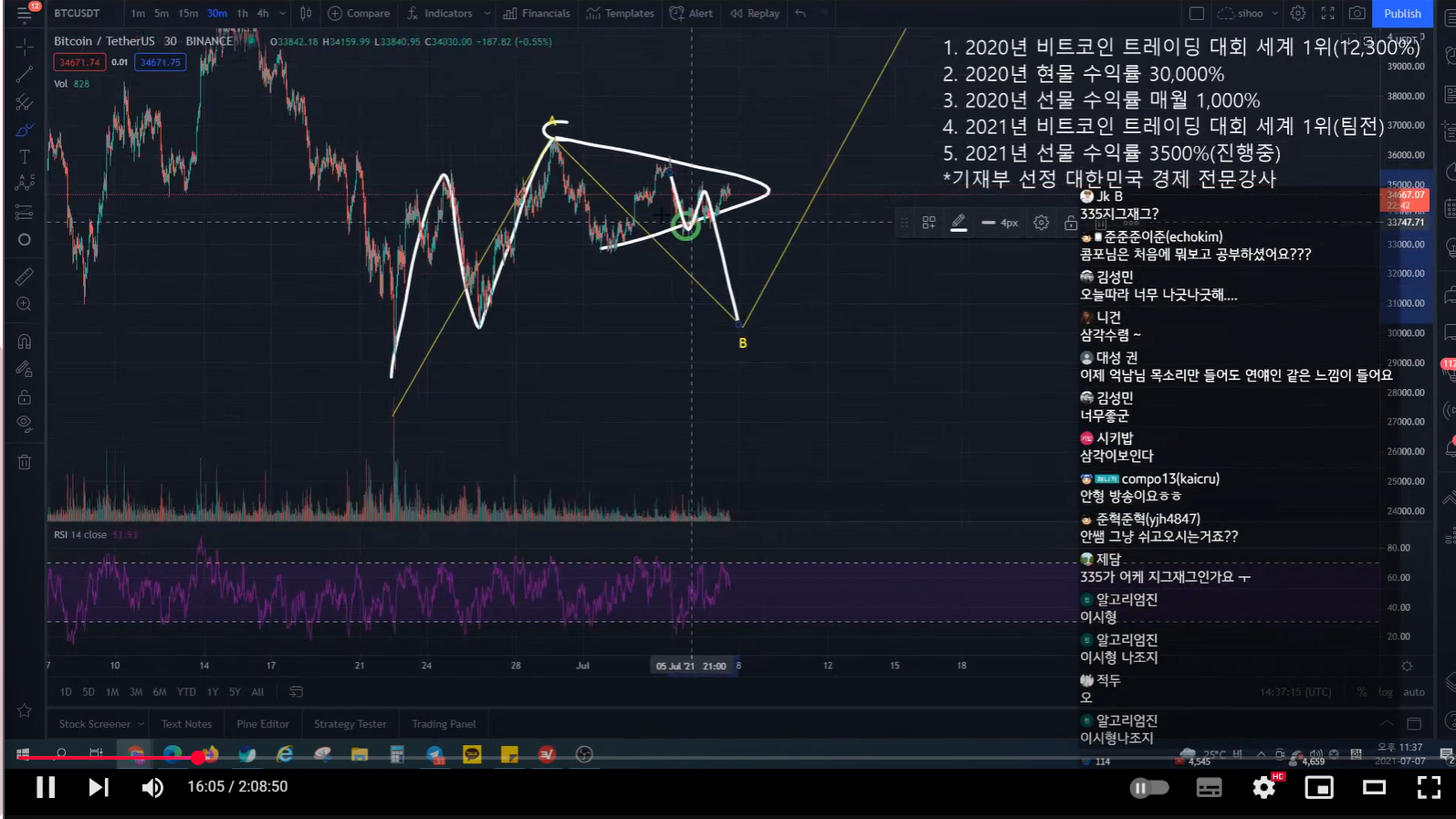Enter TradingView fullscreen mode

1328,14
